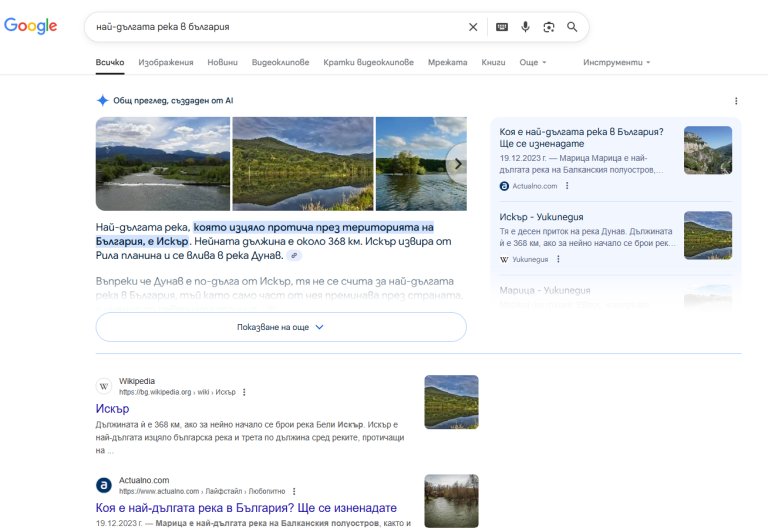Start voice search with the microphone icon

coord(525,27)
